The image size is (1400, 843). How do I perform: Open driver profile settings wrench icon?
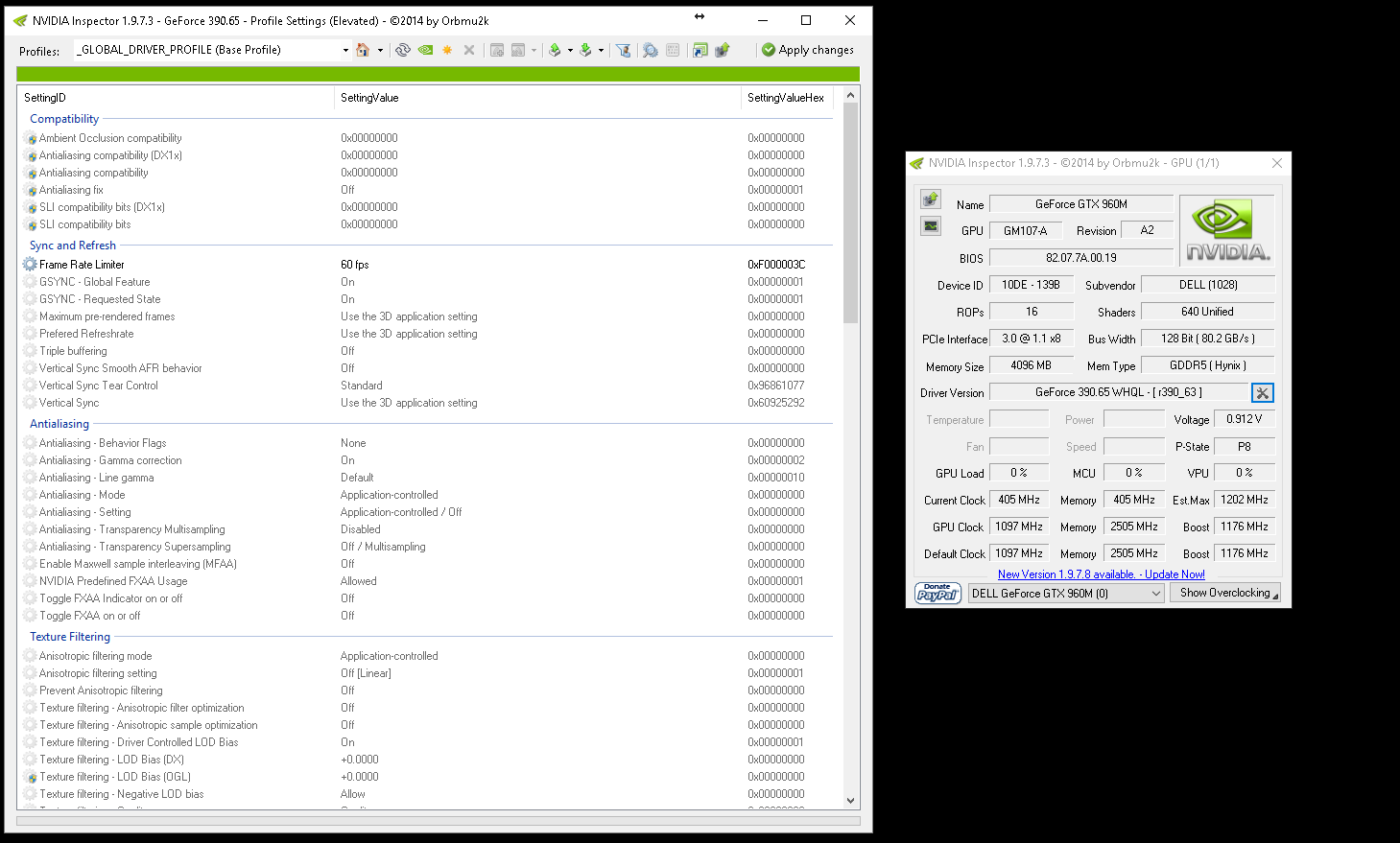click(1263, 392)
